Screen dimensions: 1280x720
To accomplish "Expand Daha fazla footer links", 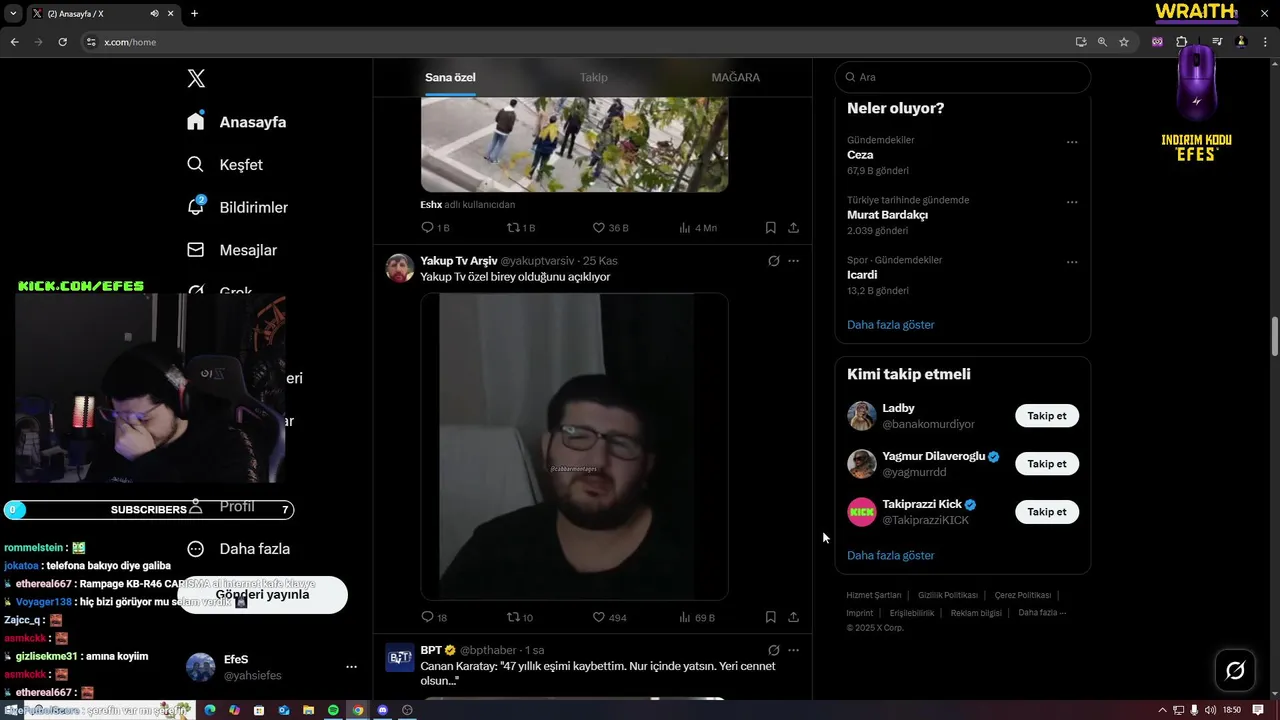I will (x=1042, y=613).
